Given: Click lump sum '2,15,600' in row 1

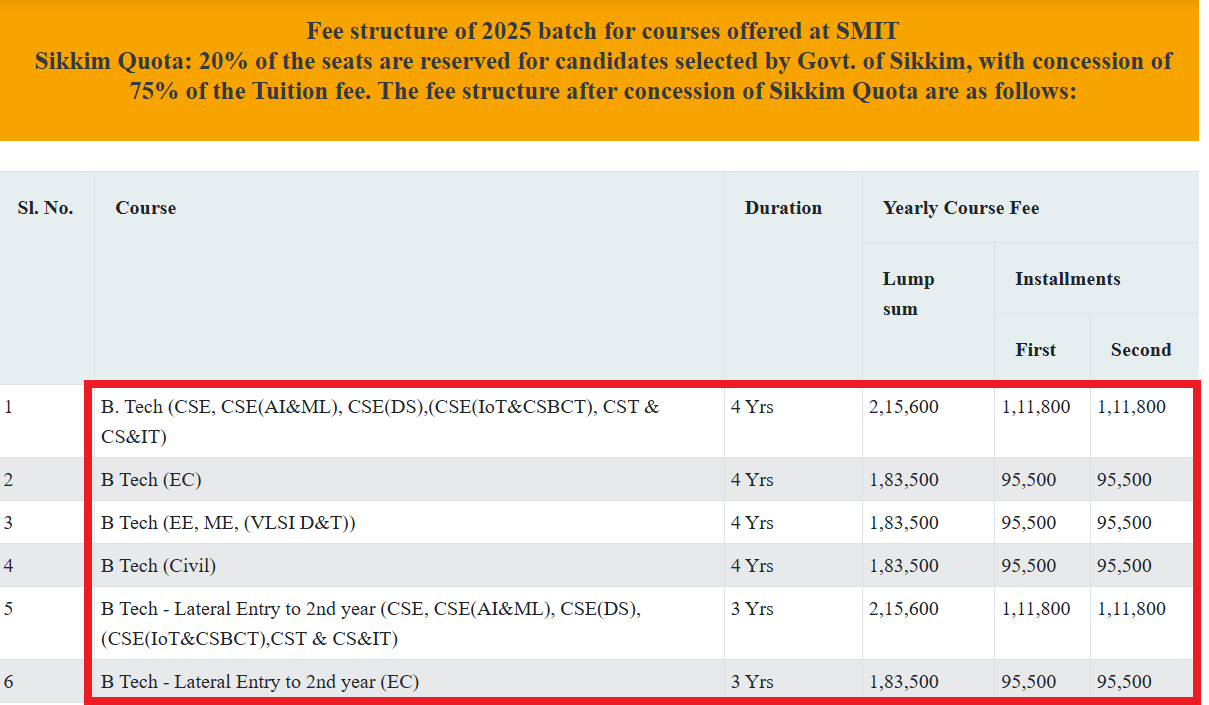Looking at the screenshot, I should point(904,407).
